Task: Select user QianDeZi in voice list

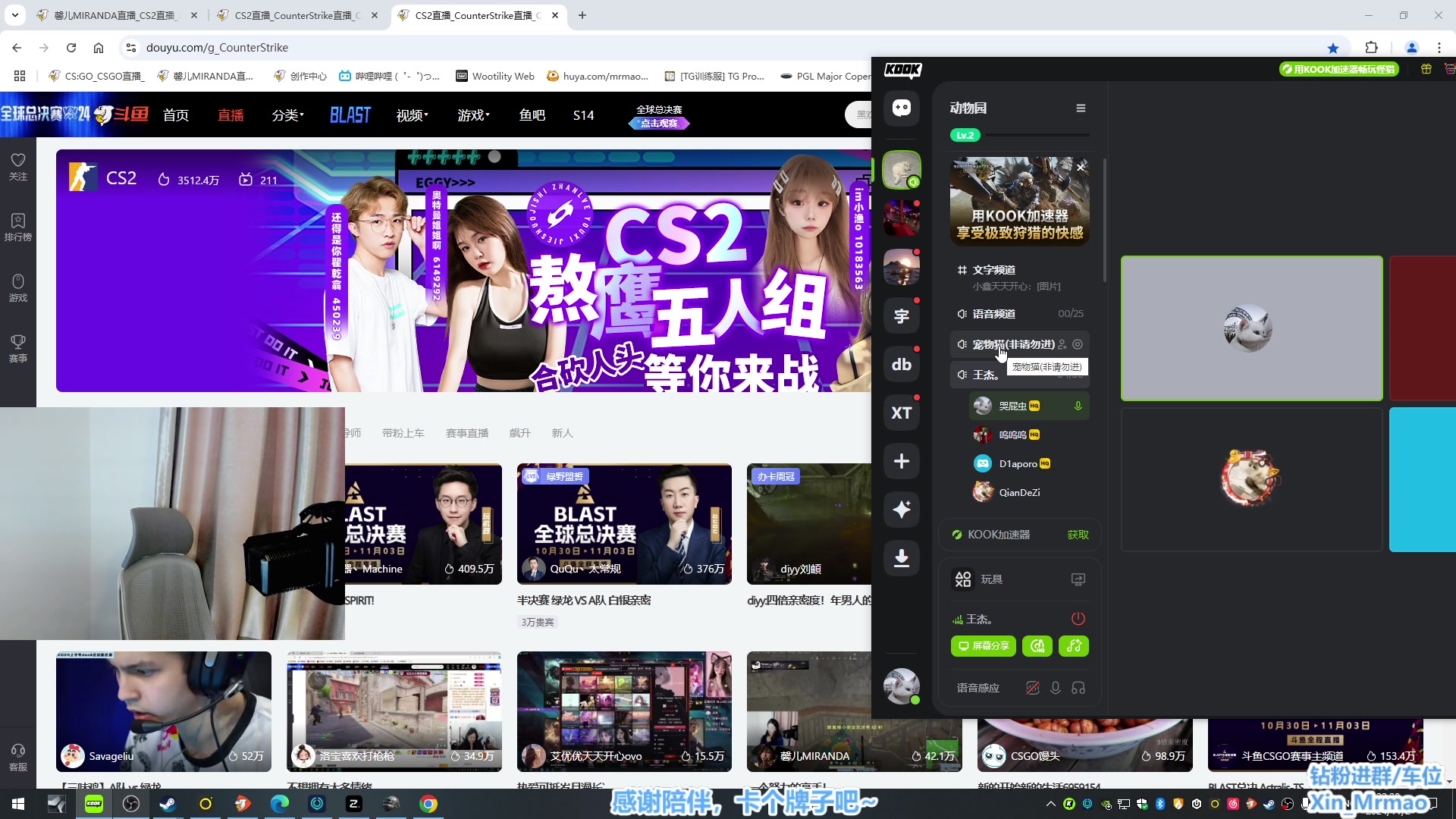Action: 1029,492
